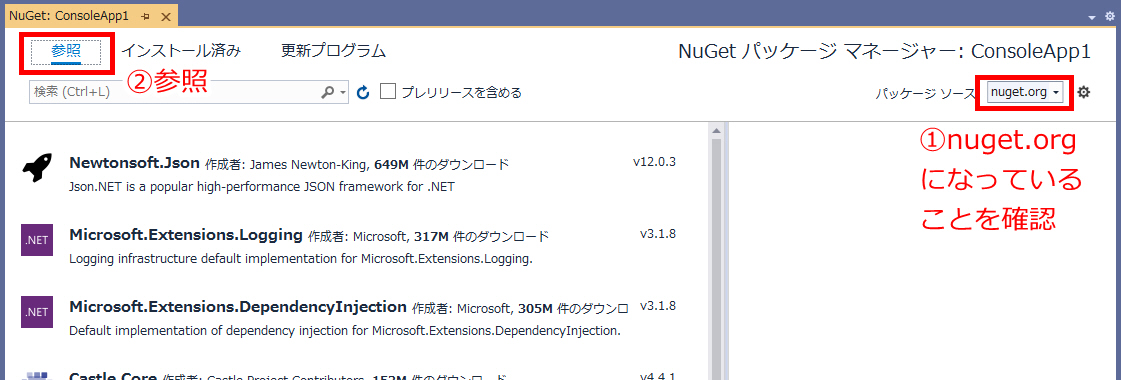Click the search magnifier icon

[x=327, y=92]
